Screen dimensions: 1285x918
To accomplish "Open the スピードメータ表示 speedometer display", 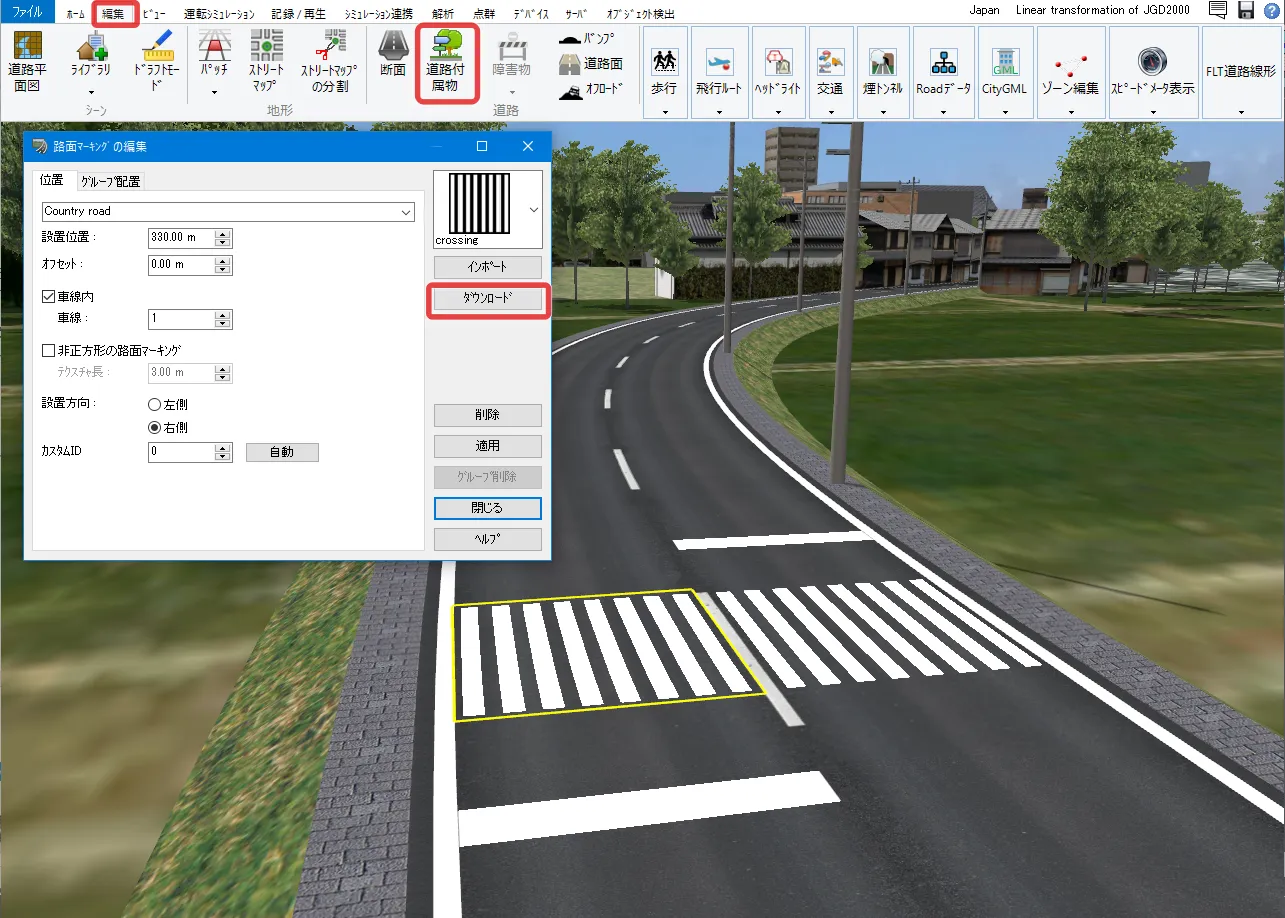I will coord(1152,70).
